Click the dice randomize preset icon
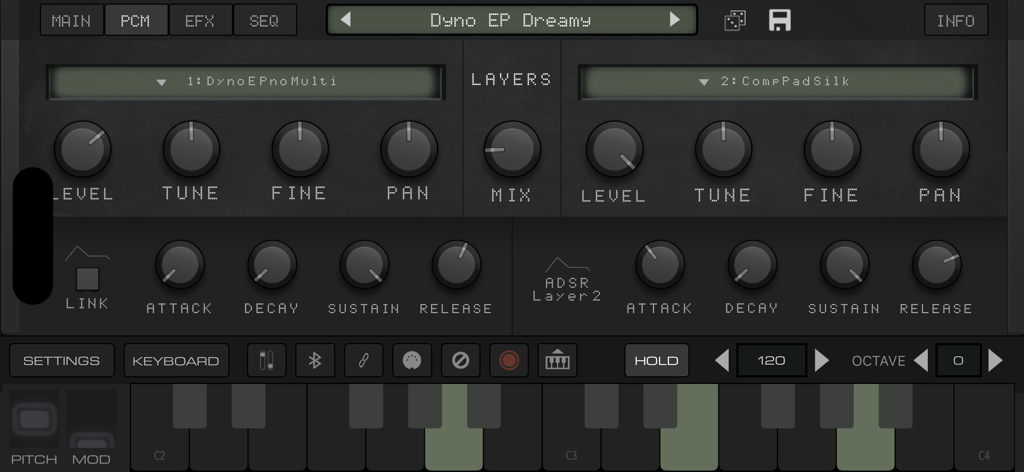This screenshot has width=1024, height=472. pyautogui.click(x=735, y=20)
